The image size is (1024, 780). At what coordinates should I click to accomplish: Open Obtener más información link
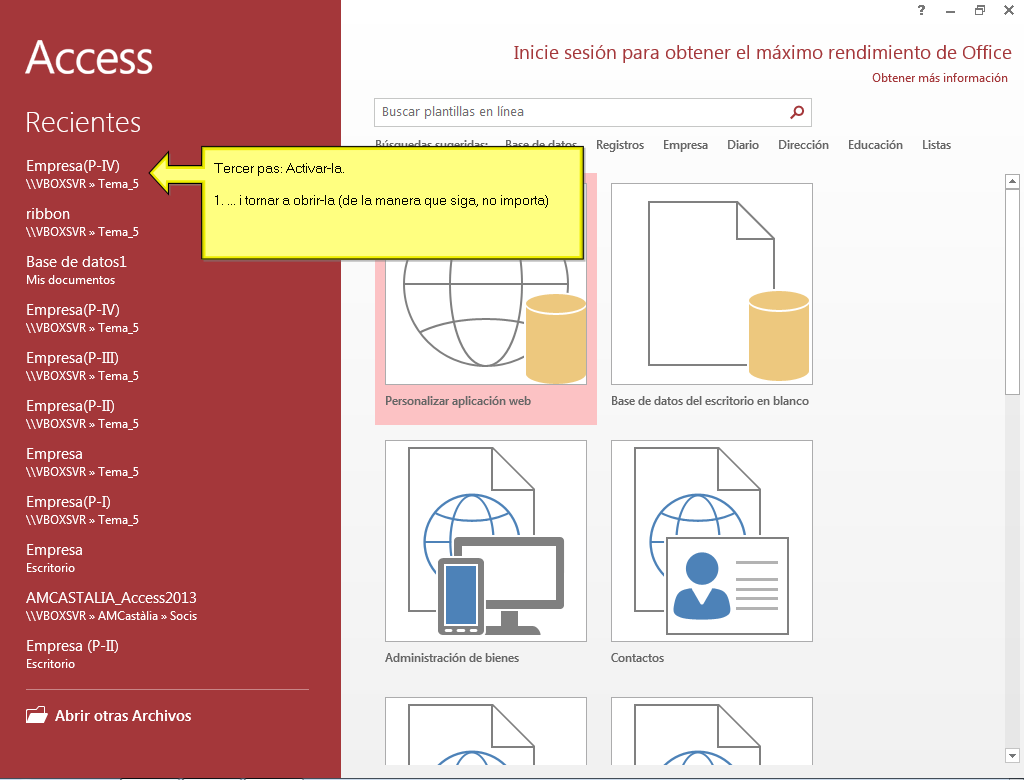(x=940, y=78)
